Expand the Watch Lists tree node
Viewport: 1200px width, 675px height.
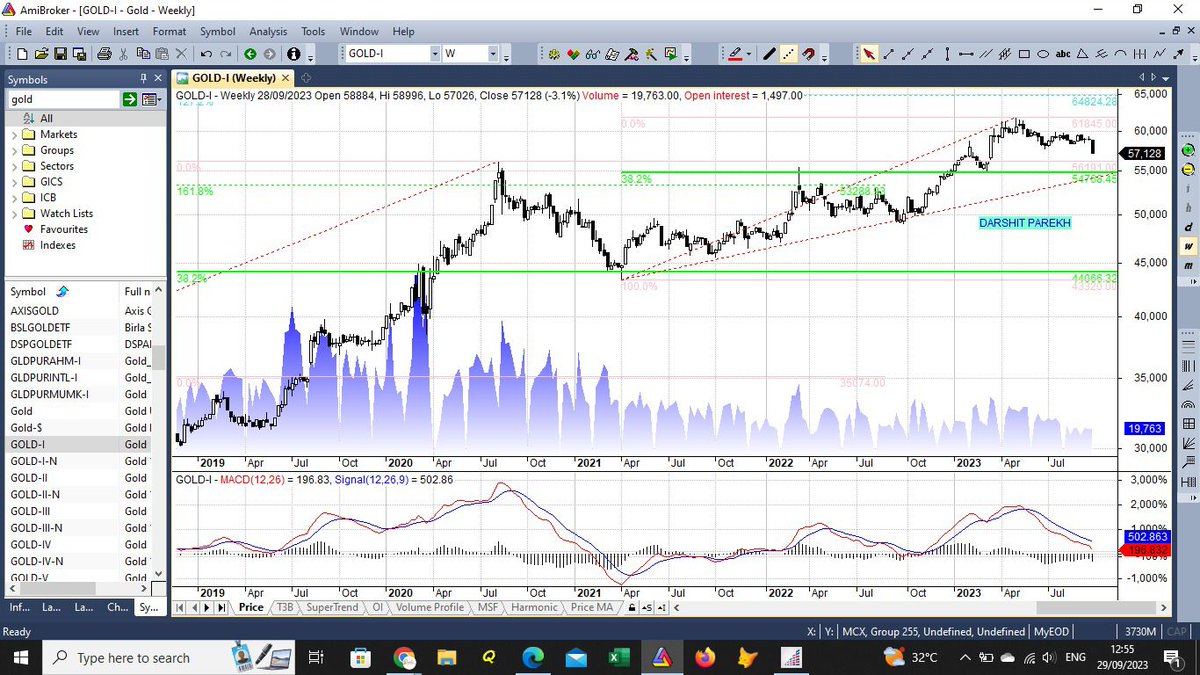14,213
